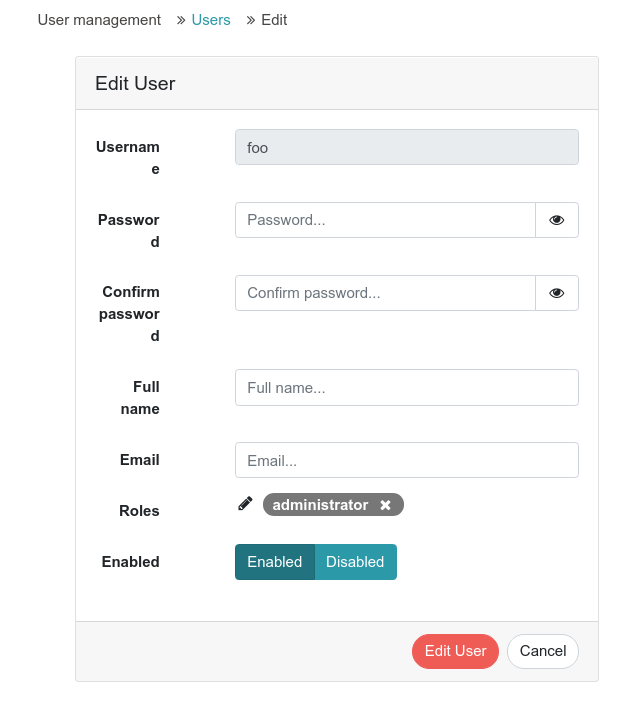Viewport: 637px width, 719px height.
Task: Submit the form with Edit User button
Action: (x=455, y=651)
